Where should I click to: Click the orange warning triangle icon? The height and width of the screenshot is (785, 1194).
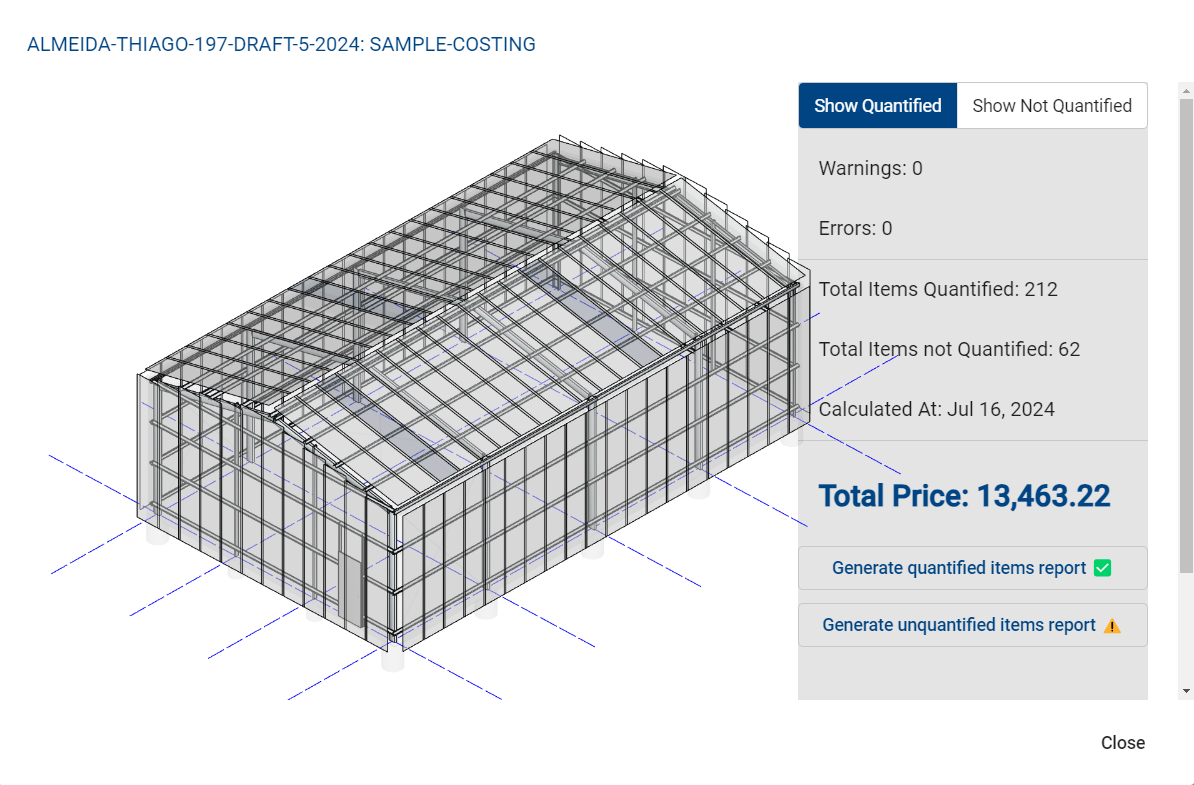(1112, 626)
